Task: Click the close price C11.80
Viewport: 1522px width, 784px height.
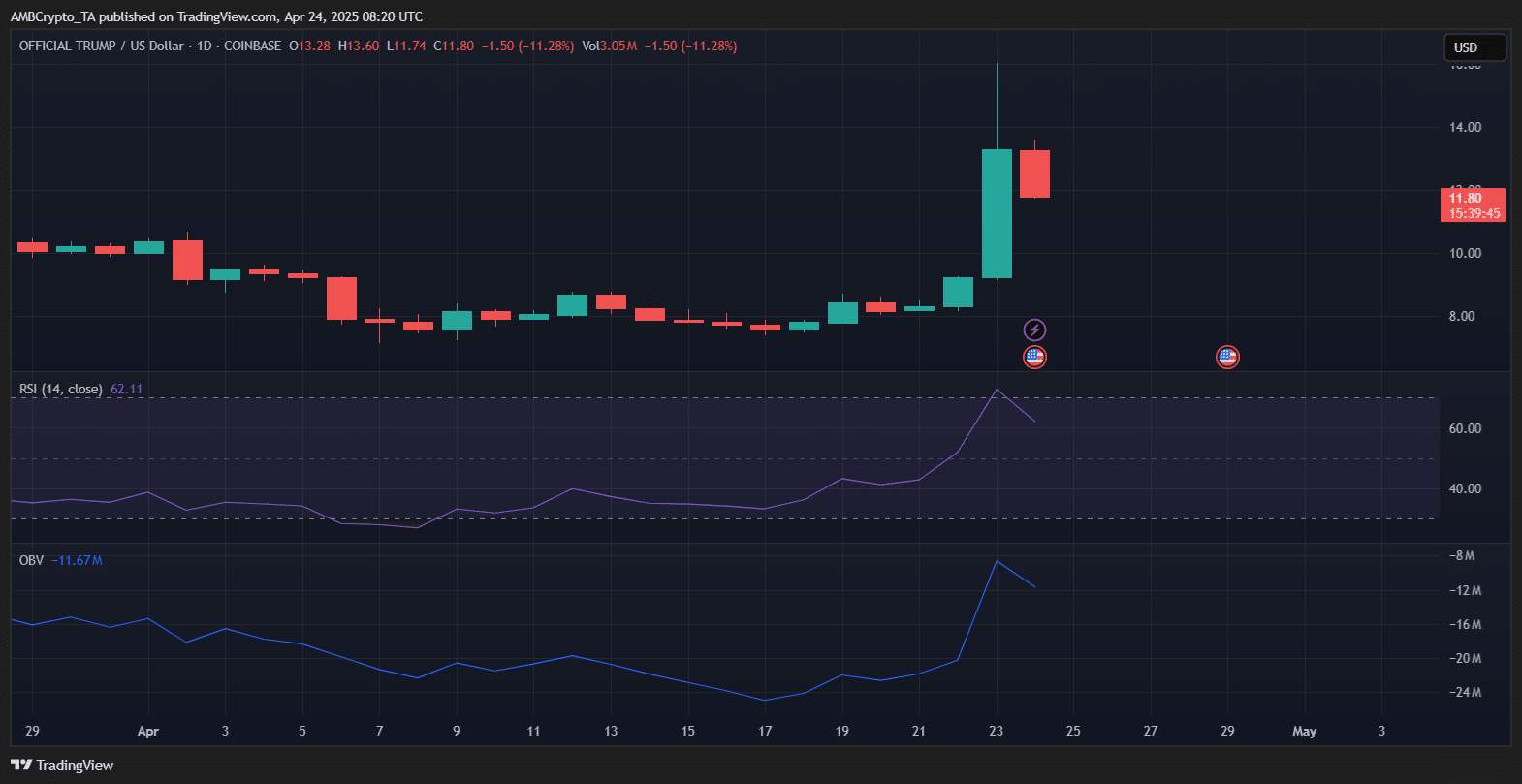Action: click(454, 46)
